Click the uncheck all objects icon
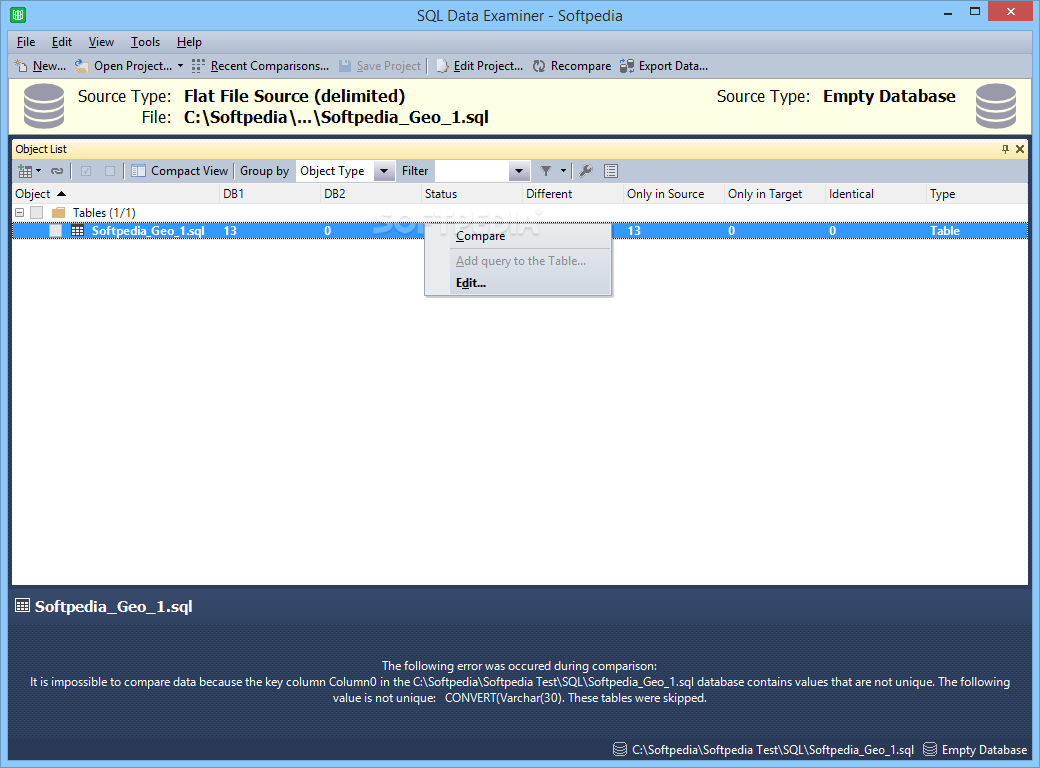 click(110, 171)
